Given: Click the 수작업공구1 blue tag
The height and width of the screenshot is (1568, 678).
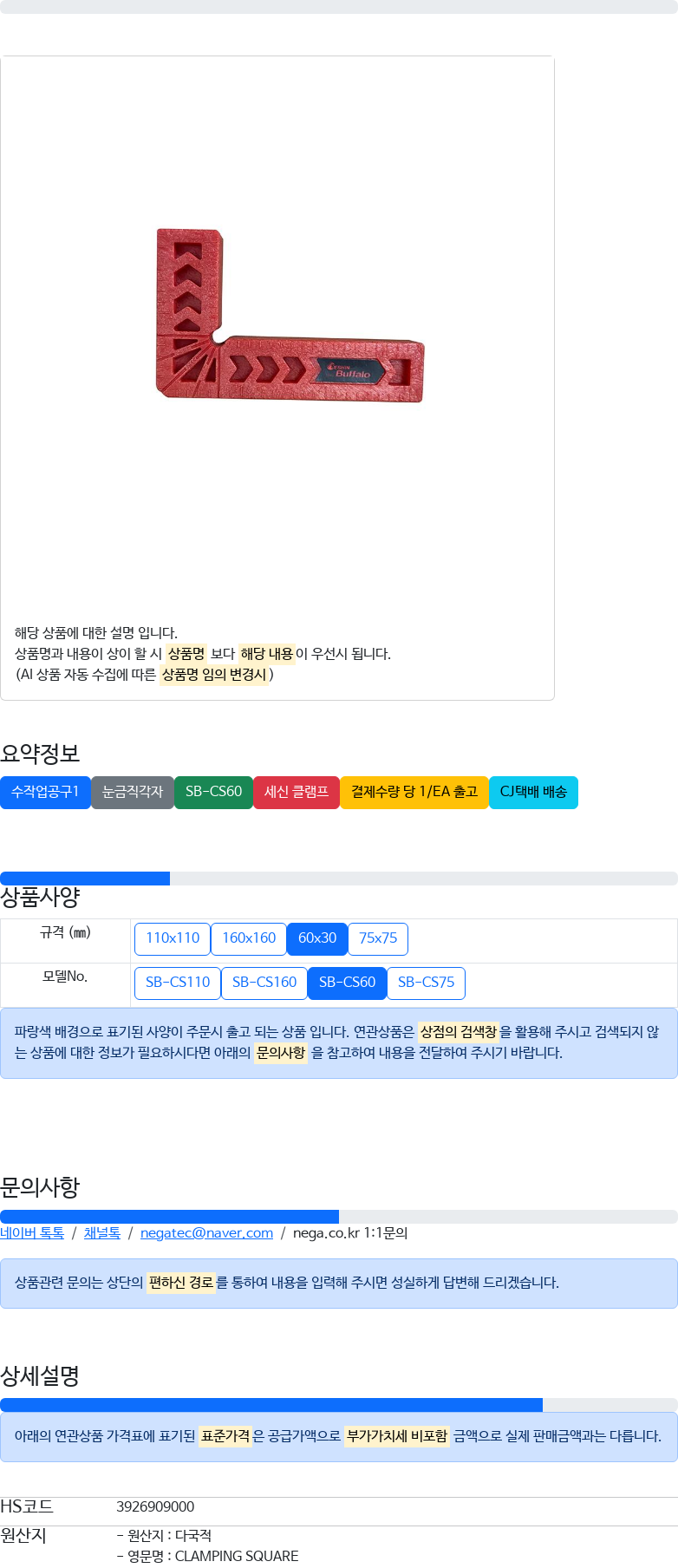Looking at the screenshot, I should 45,792.
